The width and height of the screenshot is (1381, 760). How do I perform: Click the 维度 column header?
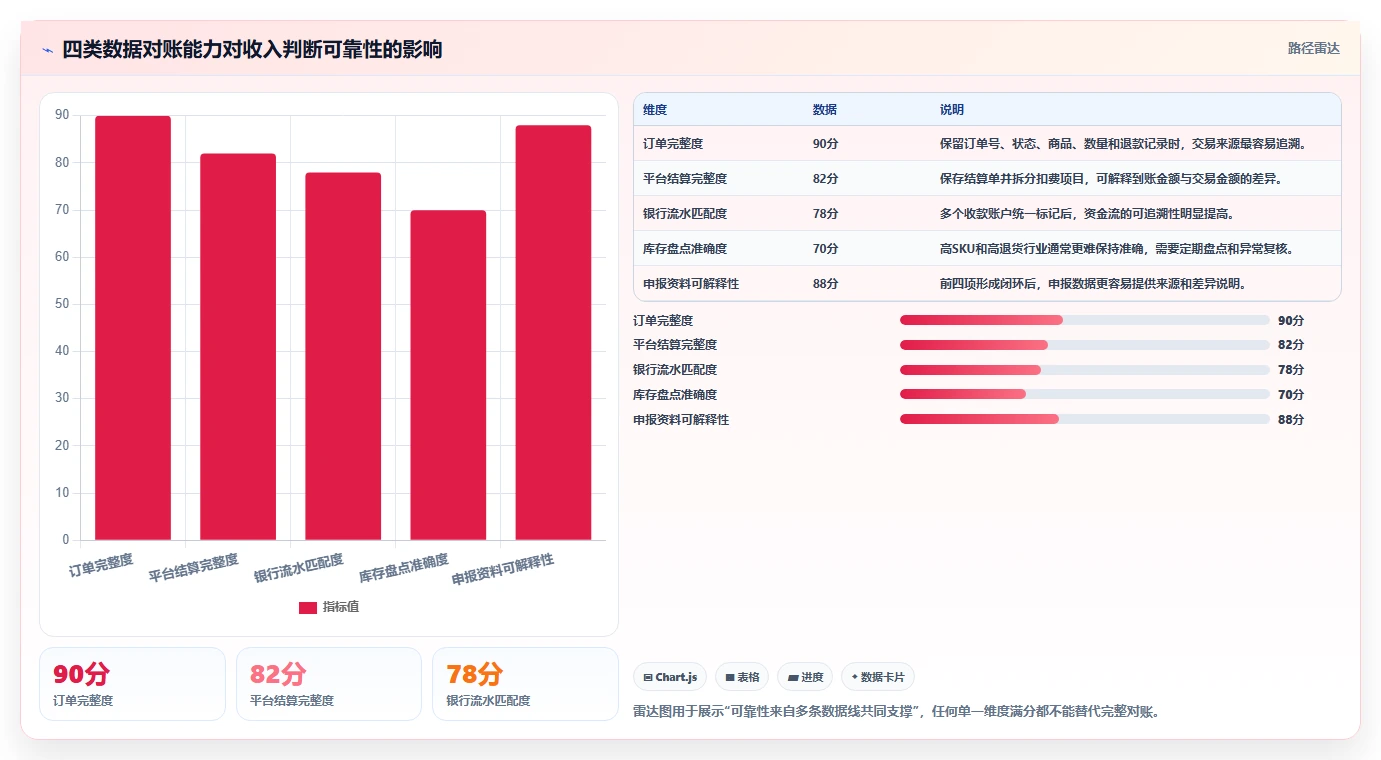pos(655,109)
